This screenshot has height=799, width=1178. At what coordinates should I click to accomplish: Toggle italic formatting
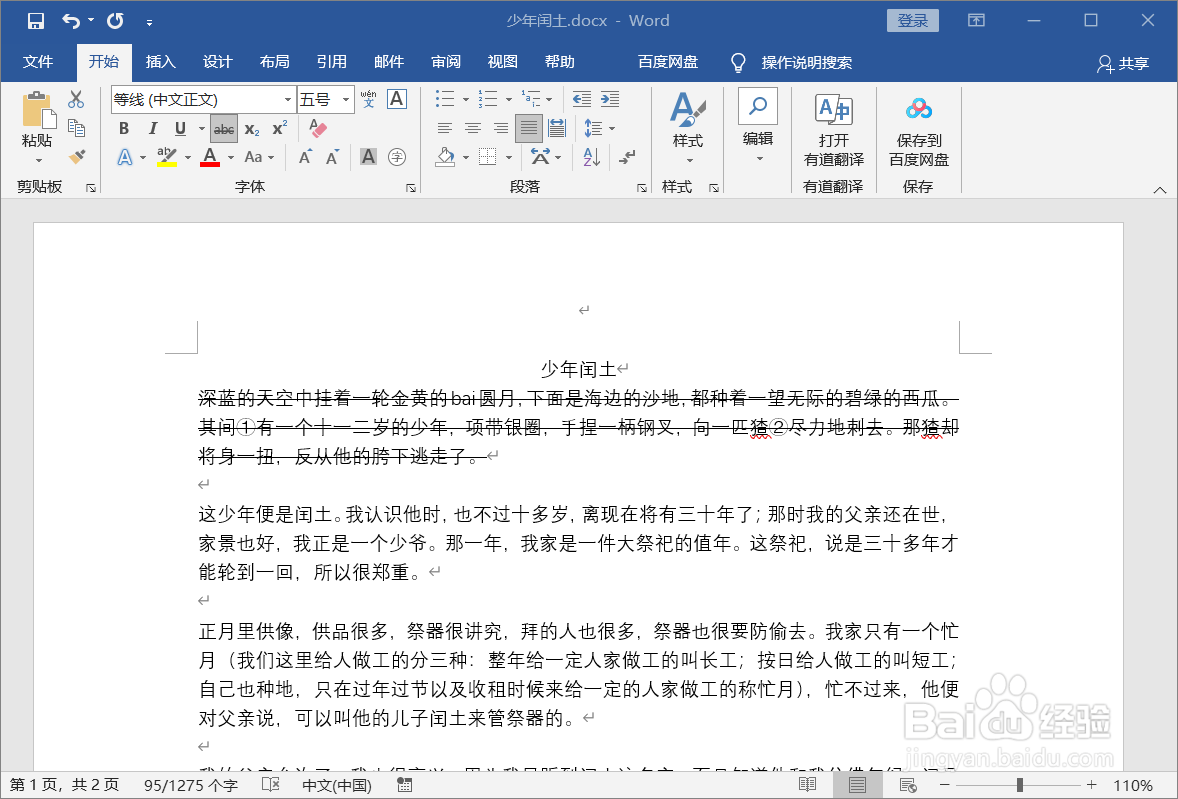coord(151,129)
